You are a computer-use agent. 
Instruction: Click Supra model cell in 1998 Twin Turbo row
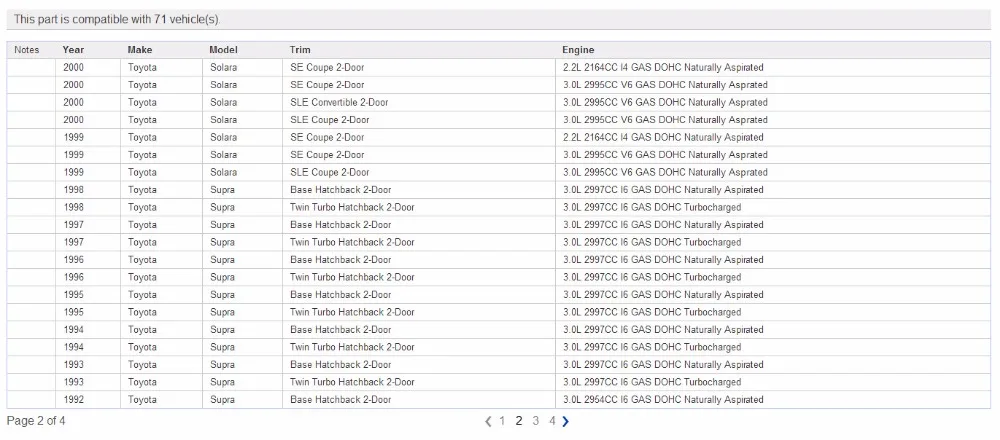coord(242,207)
